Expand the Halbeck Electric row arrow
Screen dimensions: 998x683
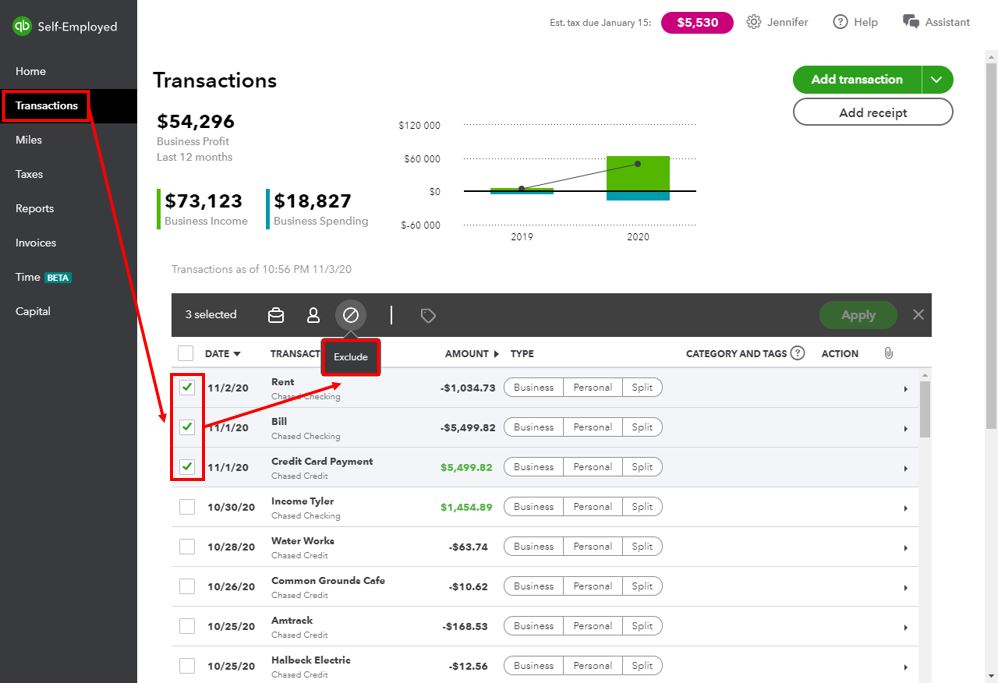click(905, 668)
